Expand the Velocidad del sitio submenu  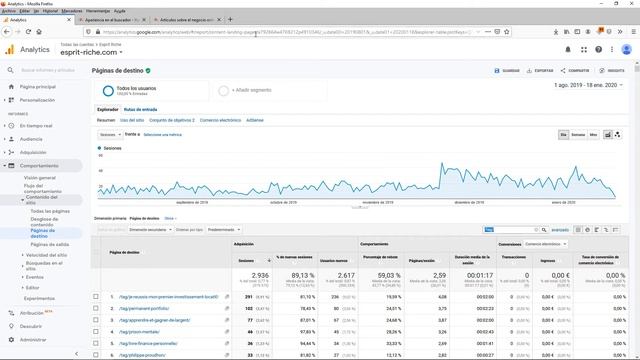[46, 255]
